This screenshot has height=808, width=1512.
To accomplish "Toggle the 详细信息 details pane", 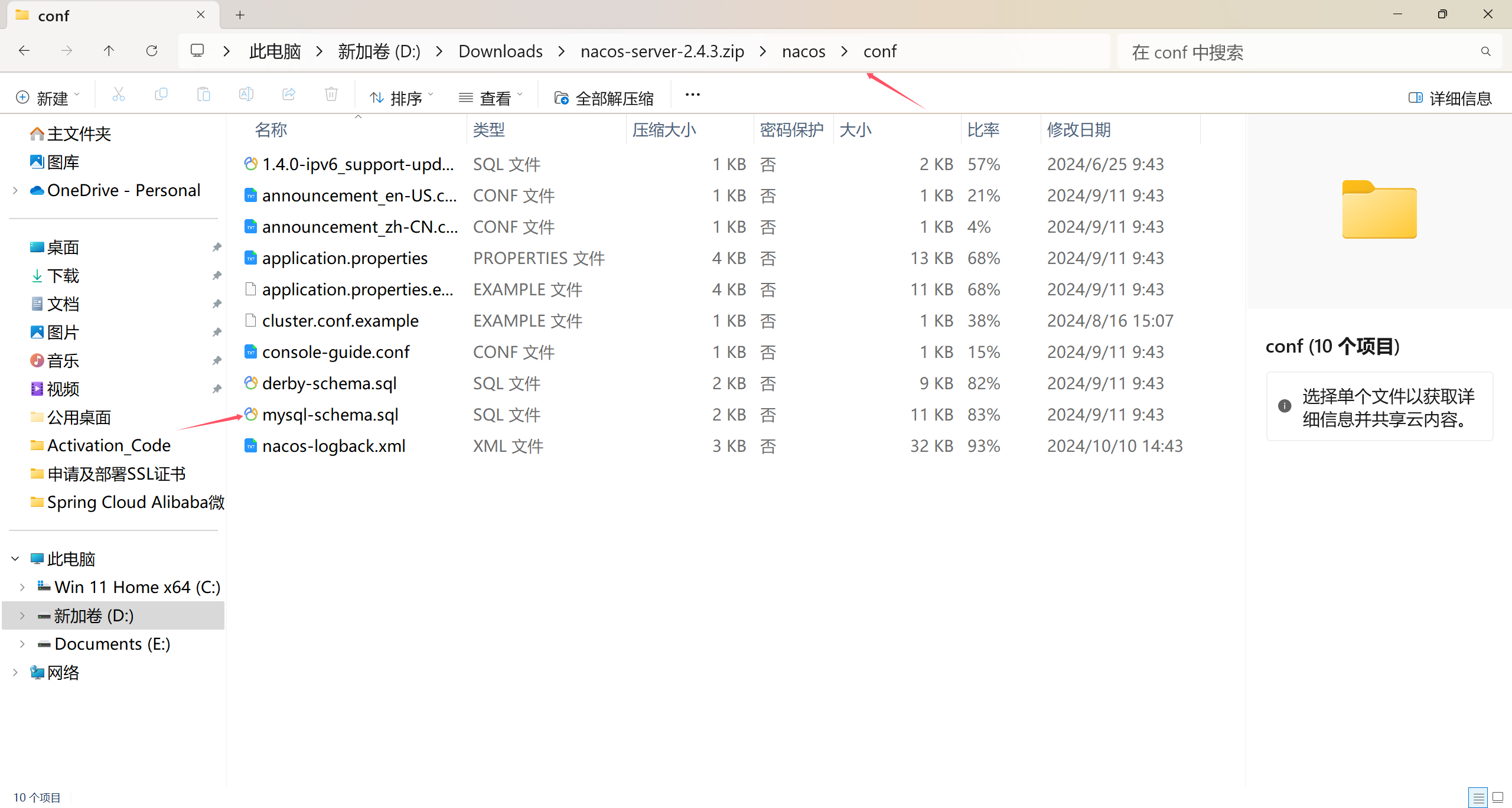I will [1451, 98].
